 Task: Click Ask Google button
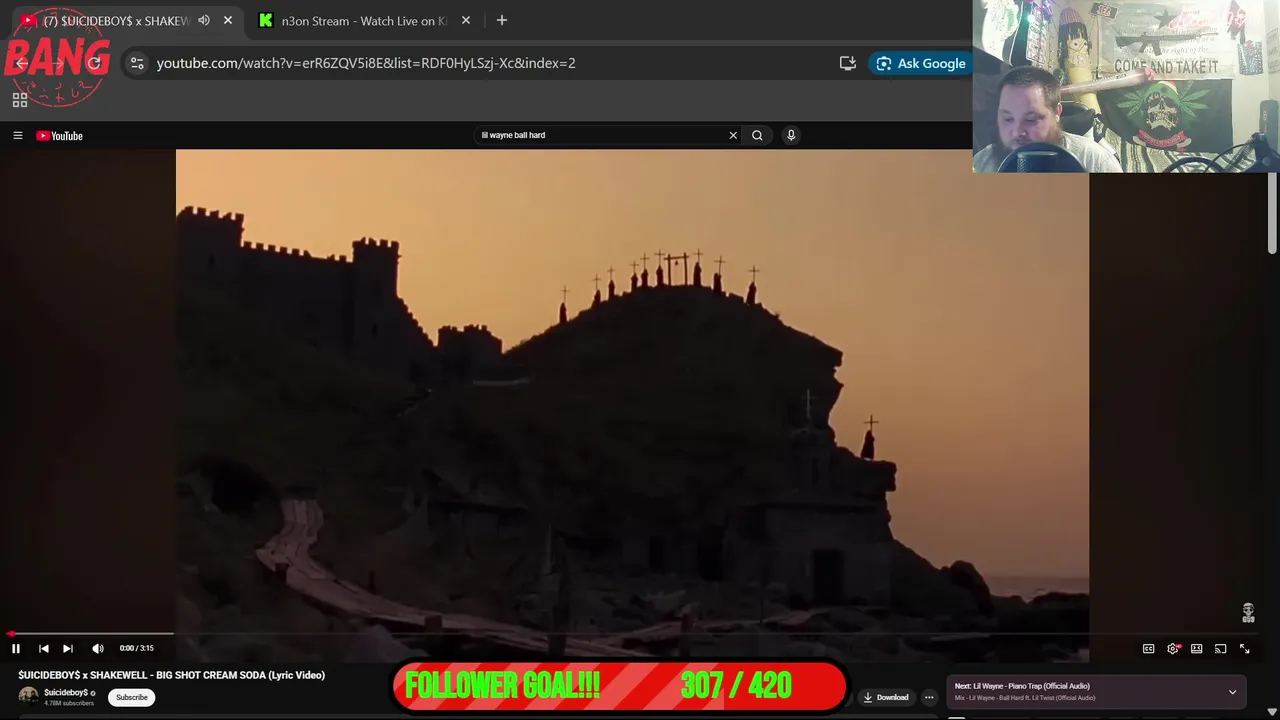(x=921, y=63)
